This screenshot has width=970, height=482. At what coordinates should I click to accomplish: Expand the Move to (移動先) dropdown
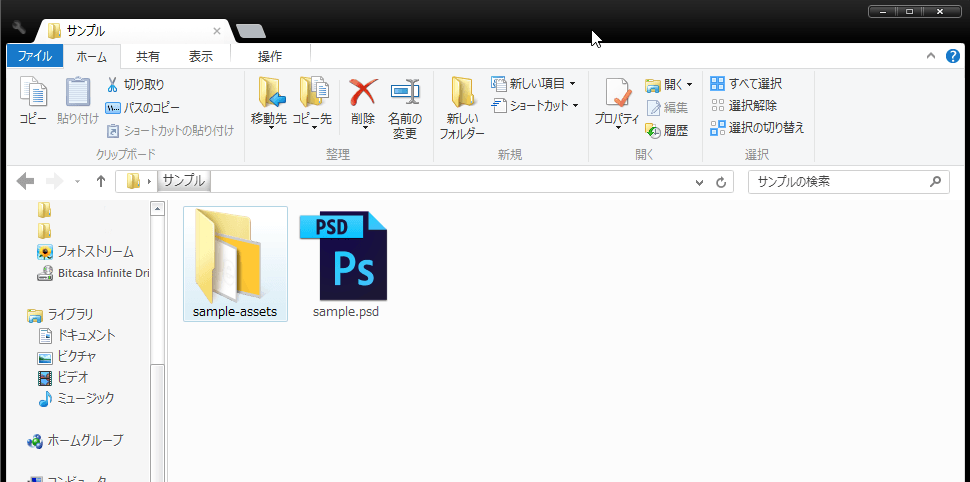coord(269,128)
